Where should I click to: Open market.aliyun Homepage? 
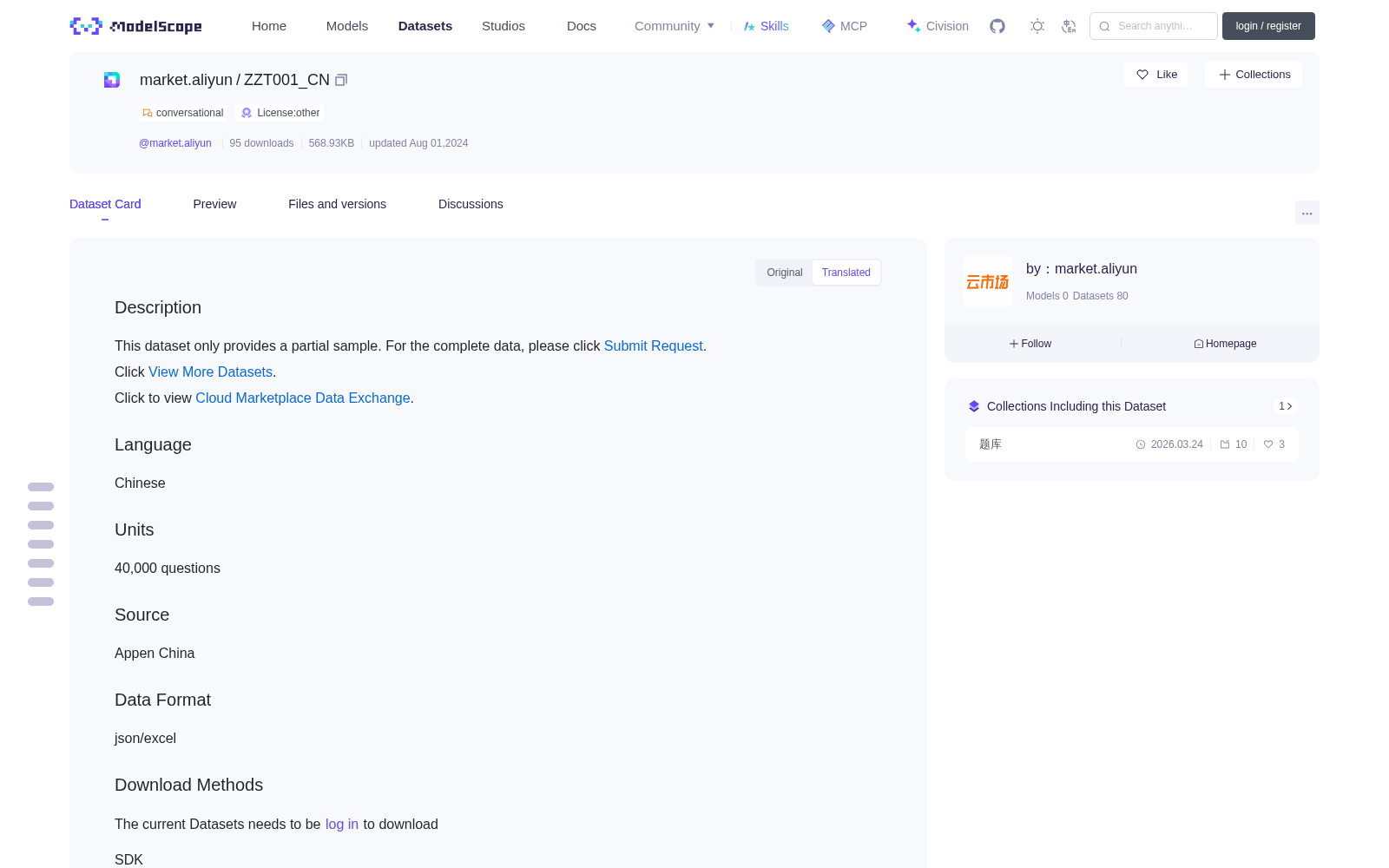click(1225, 344)
